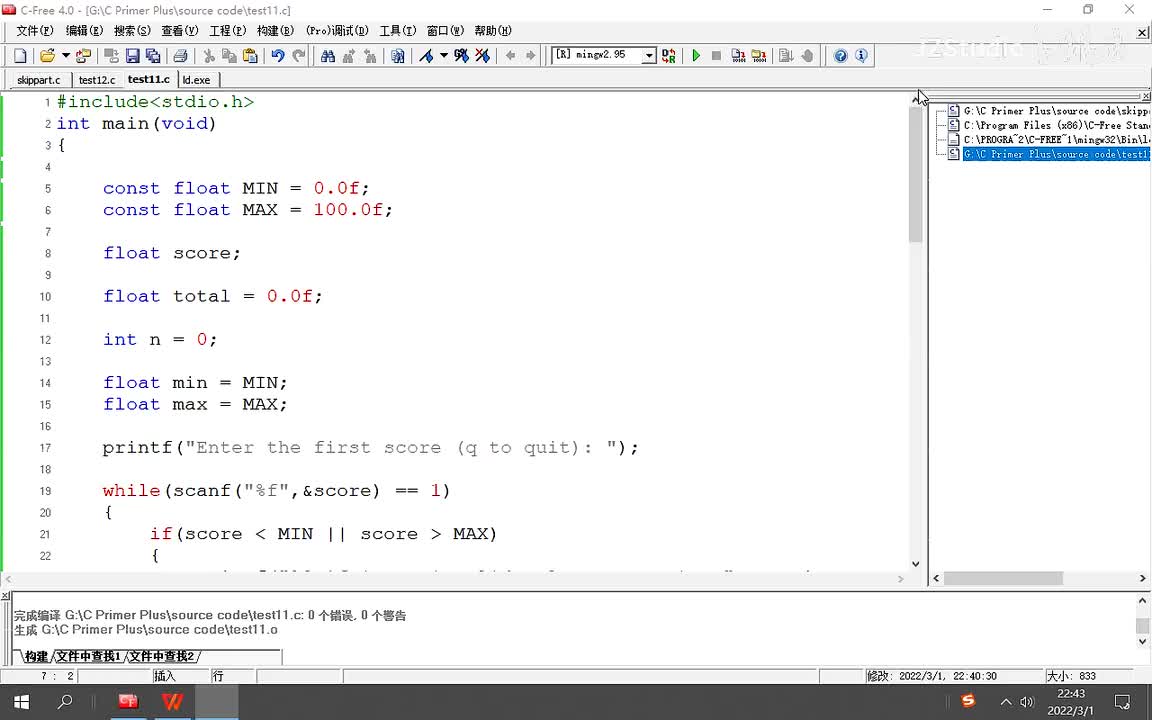1152x720 pixels.
Task: Open the 查看(V) menu
Action: pyautogui.click(x=180, y=31)
